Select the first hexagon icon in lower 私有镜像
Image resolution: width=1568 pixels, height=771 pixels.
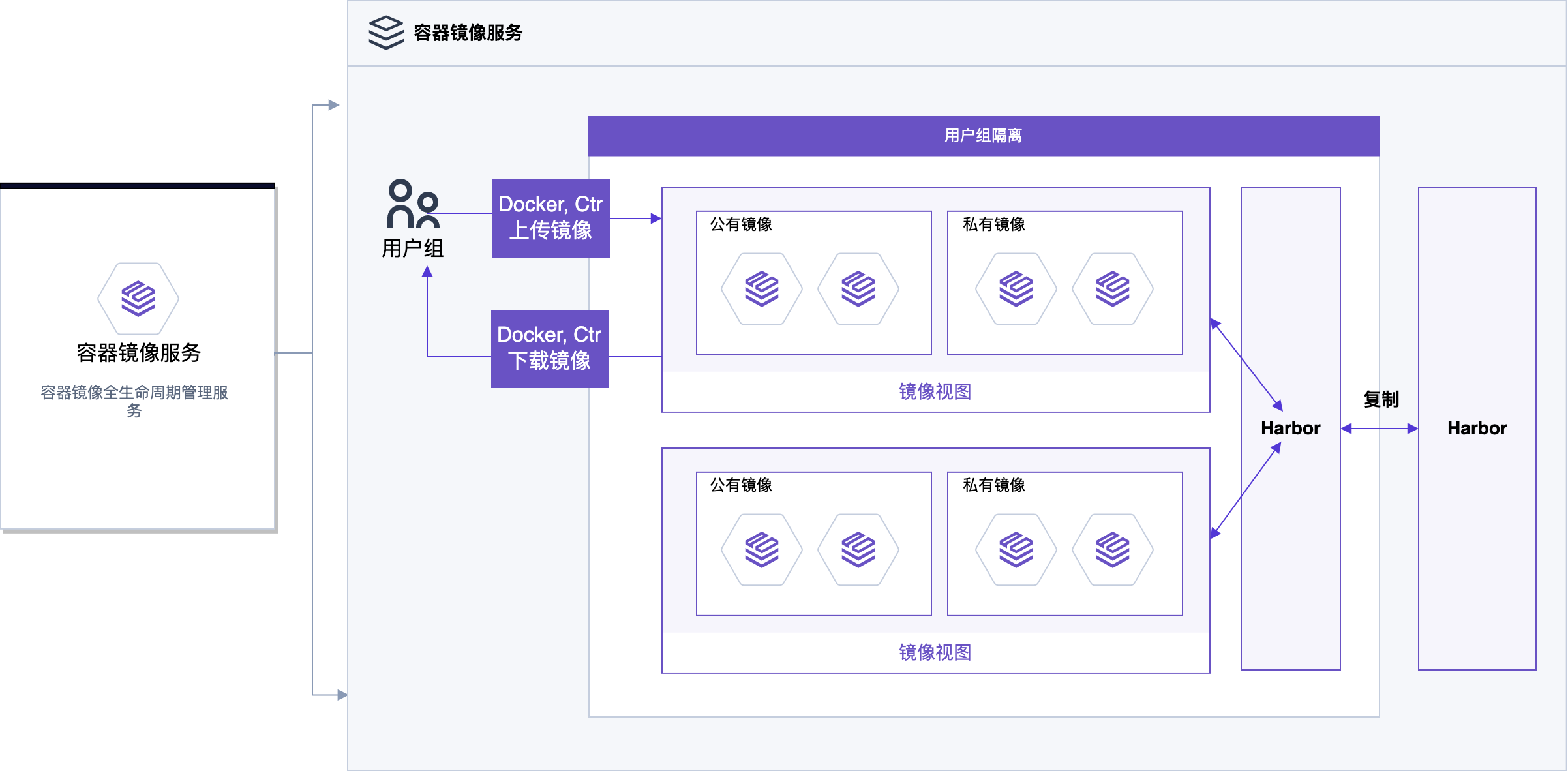1016,550
